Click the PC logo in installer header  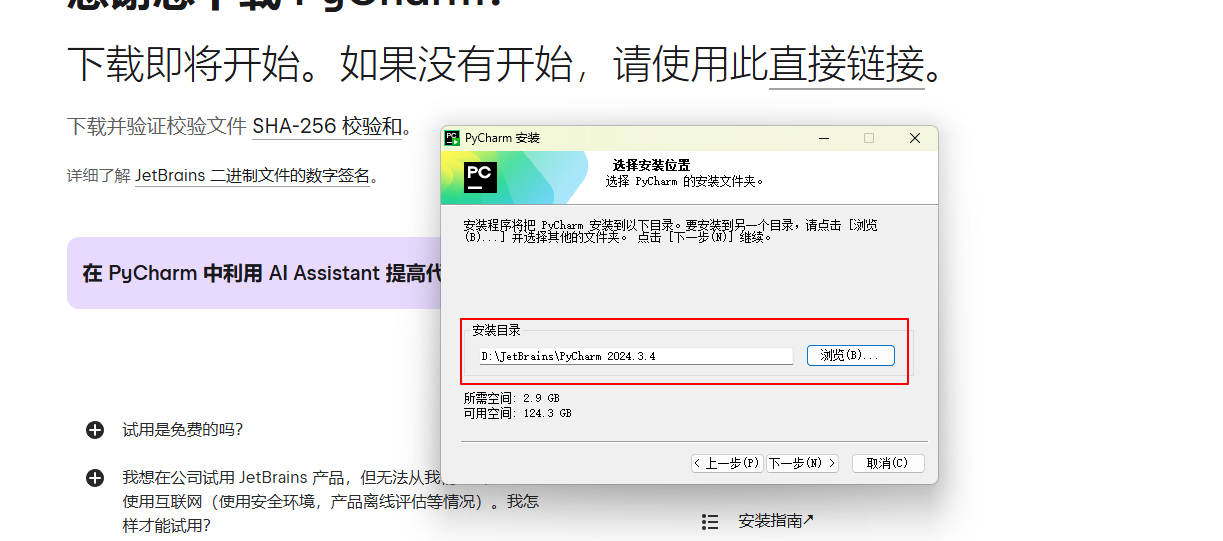pos(479,176)
